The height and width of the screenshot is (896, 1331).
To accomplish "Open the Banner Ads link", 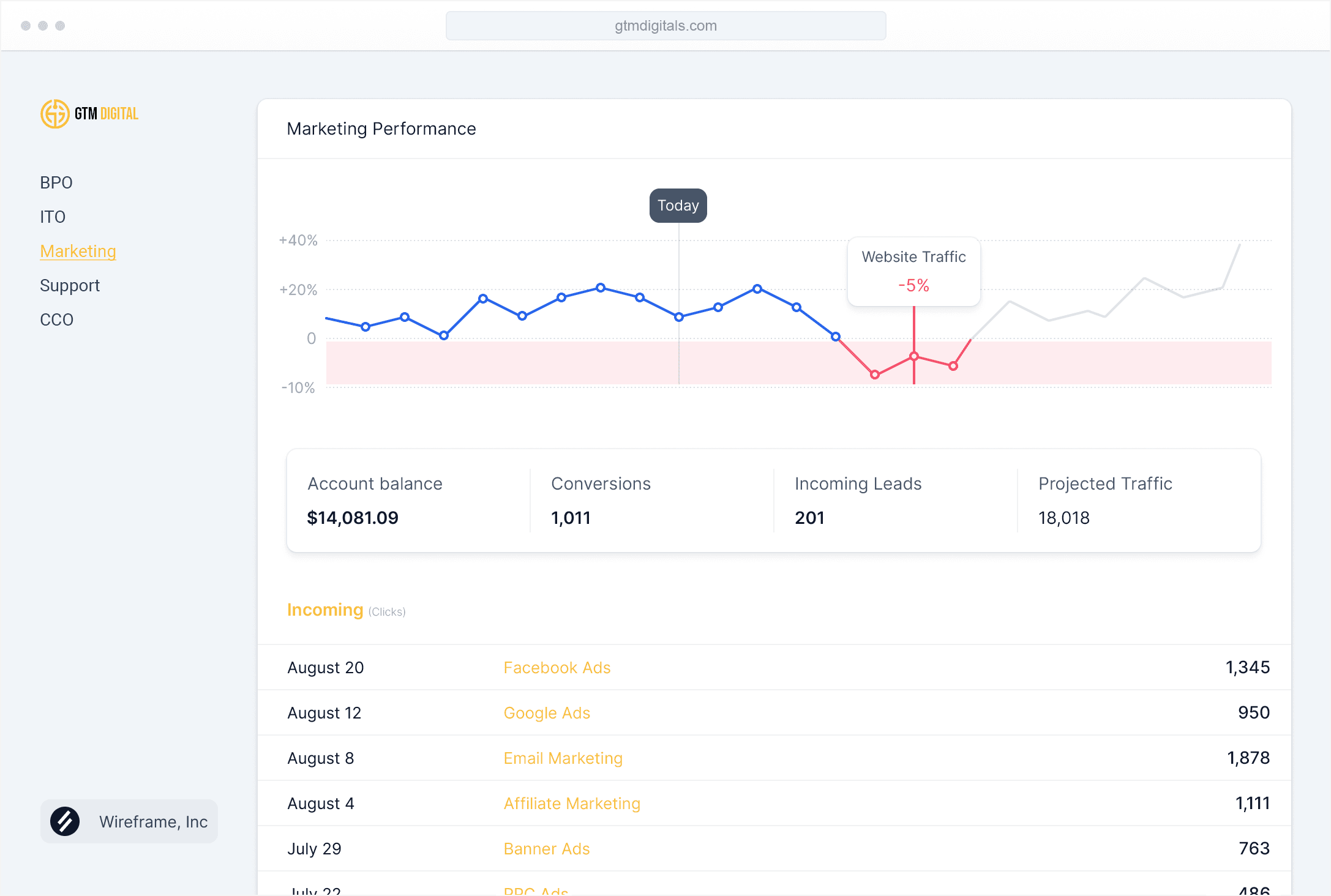I will click(546, 849).
